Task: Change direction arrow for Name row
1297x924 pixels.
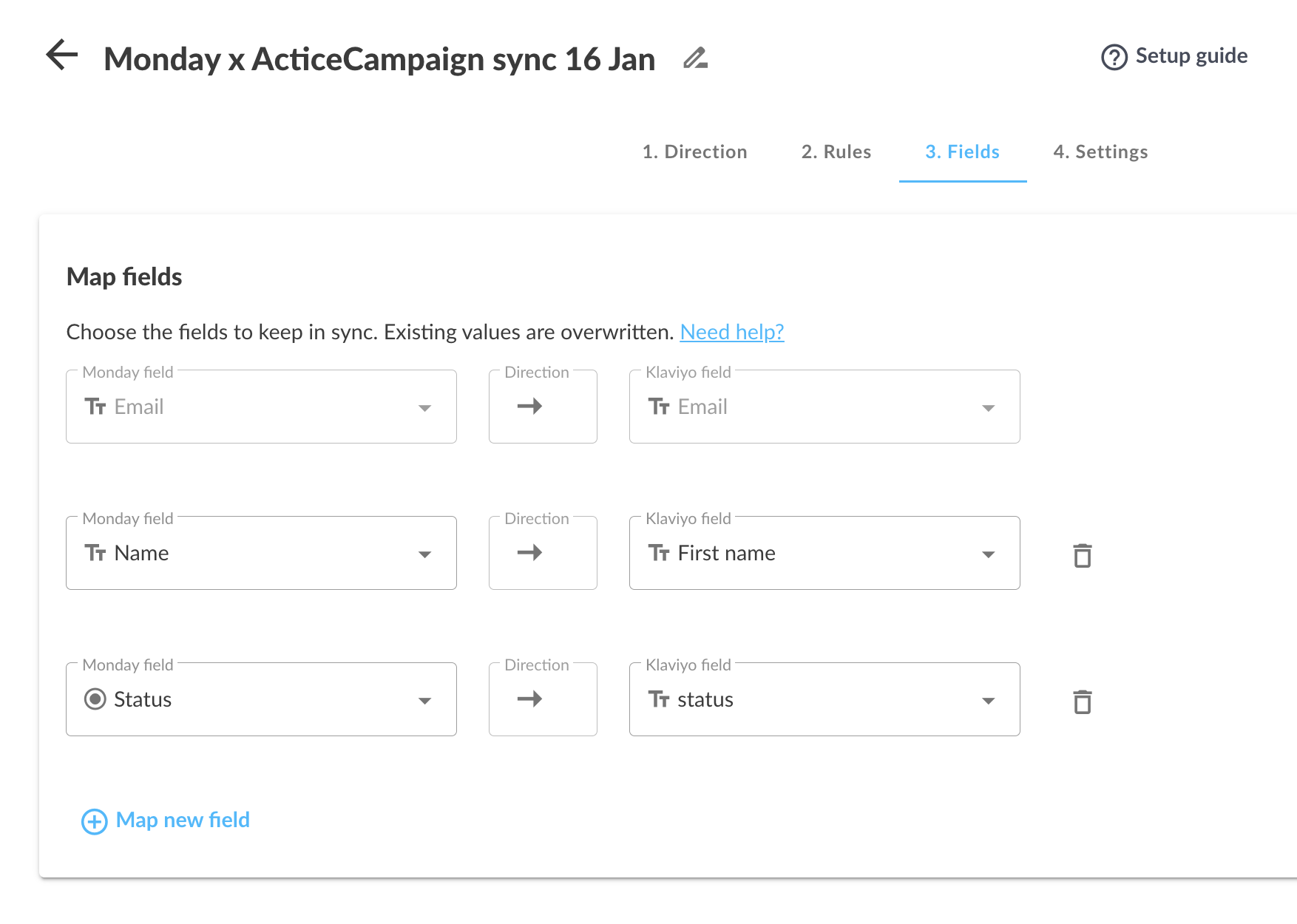Action: [x=529, y=553]
